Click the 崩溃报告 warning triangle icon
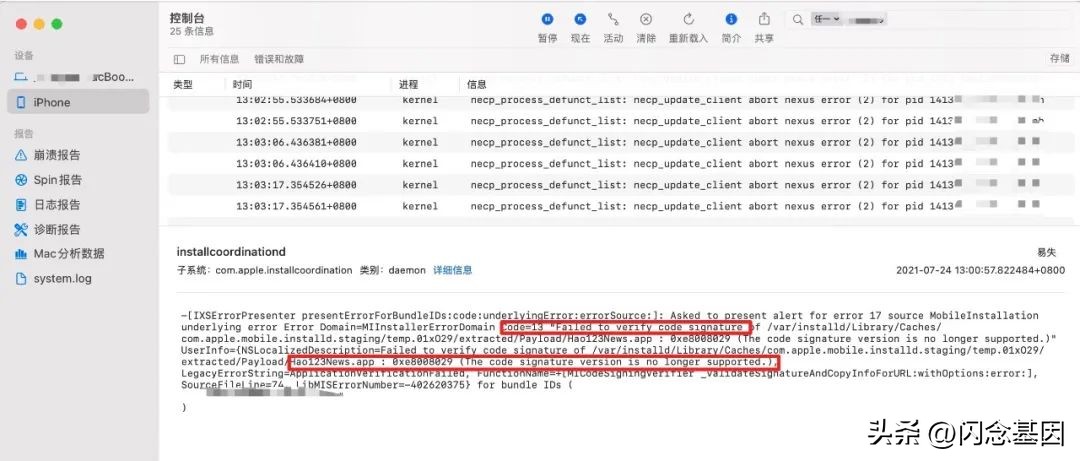The width and height of the screenshot is (1080, 461). (x=21, y=155)
